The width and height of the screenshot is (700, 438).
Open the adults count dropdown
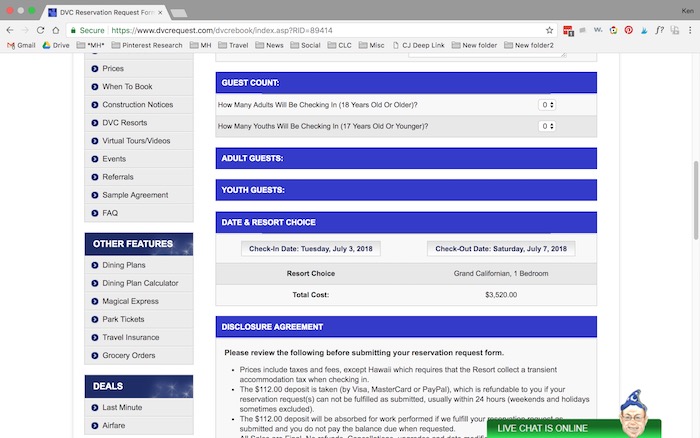pyautogui.click(x=547, y=104)
